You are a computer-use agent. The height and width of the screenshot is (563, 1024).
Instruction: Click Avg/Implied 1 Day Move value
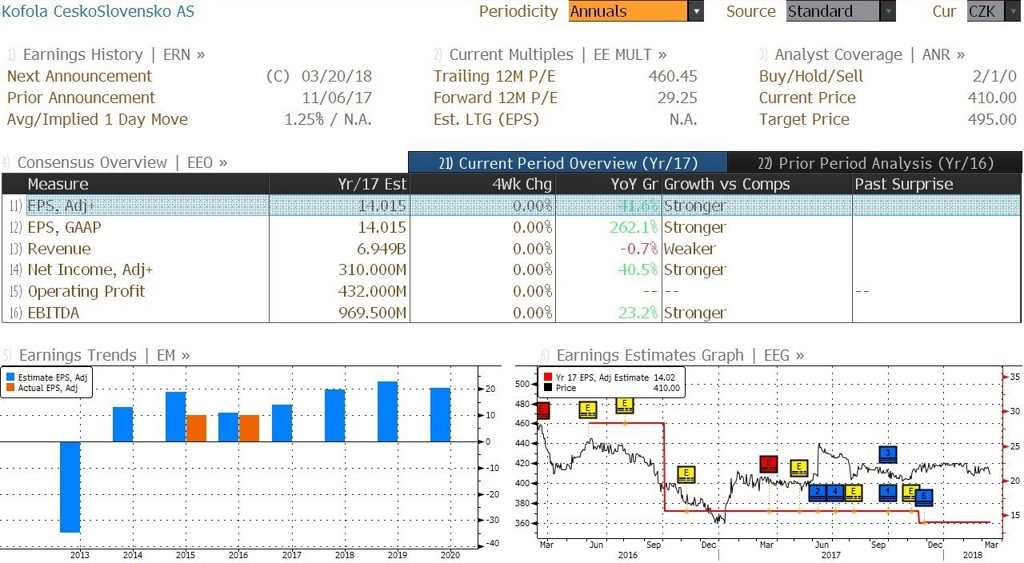pos(328,120)
